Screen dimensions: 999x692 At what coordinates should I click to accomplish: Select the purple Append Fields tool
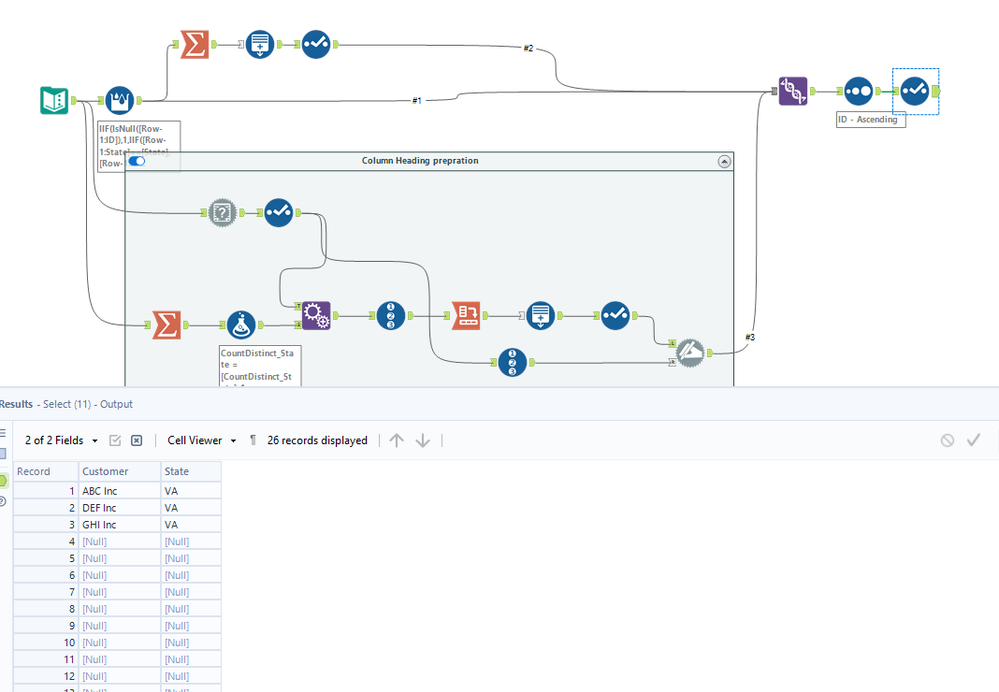(316, 315)
